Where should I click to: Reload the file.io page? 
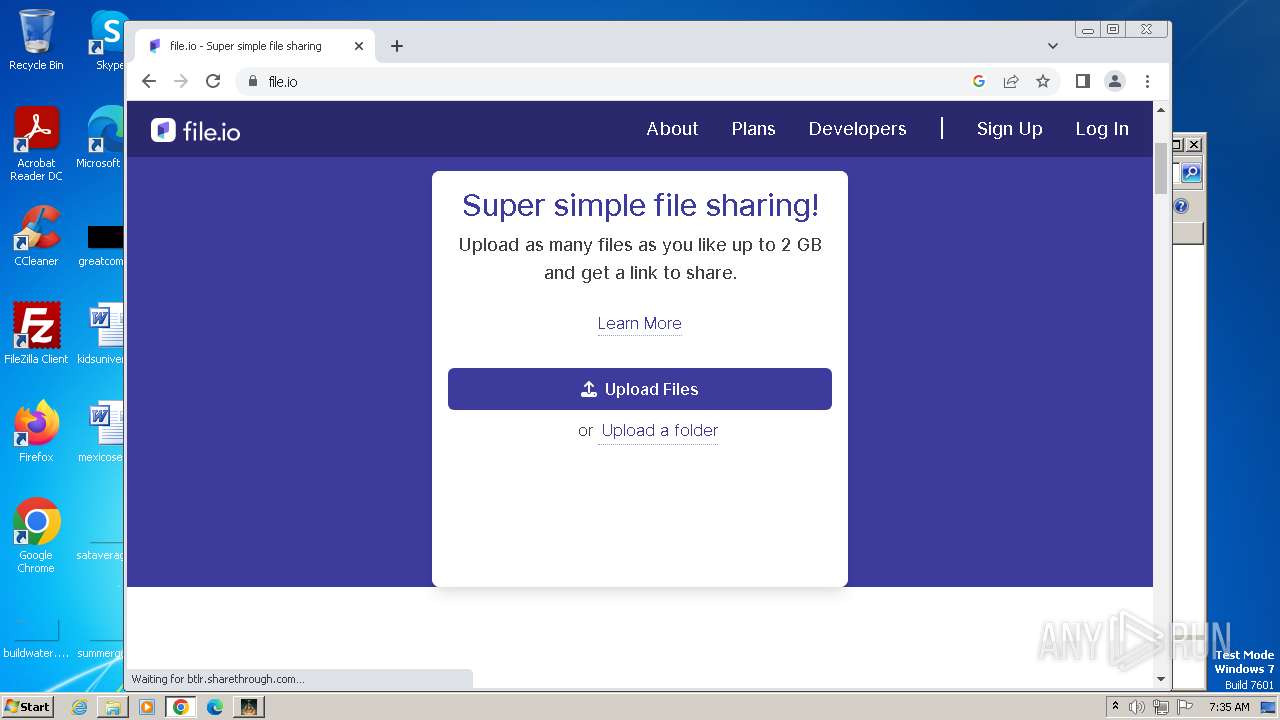213,81
